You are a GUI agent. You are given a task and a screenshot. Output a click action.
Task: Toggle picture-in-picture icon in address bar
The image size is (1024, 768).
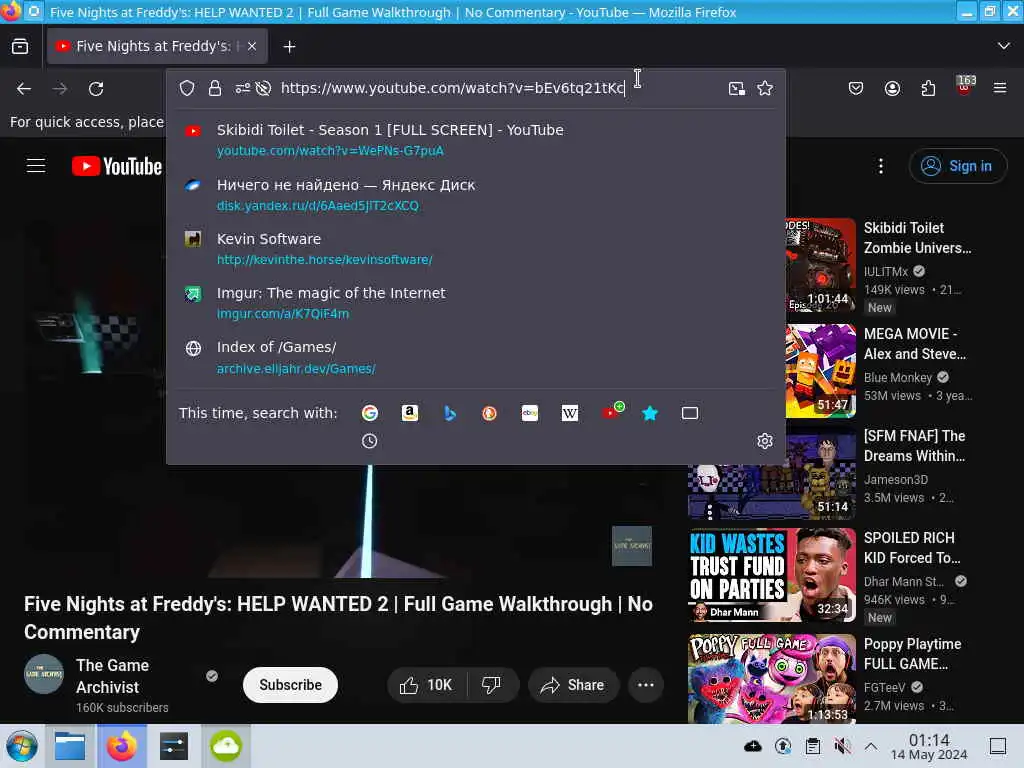[x=737, y=88]
